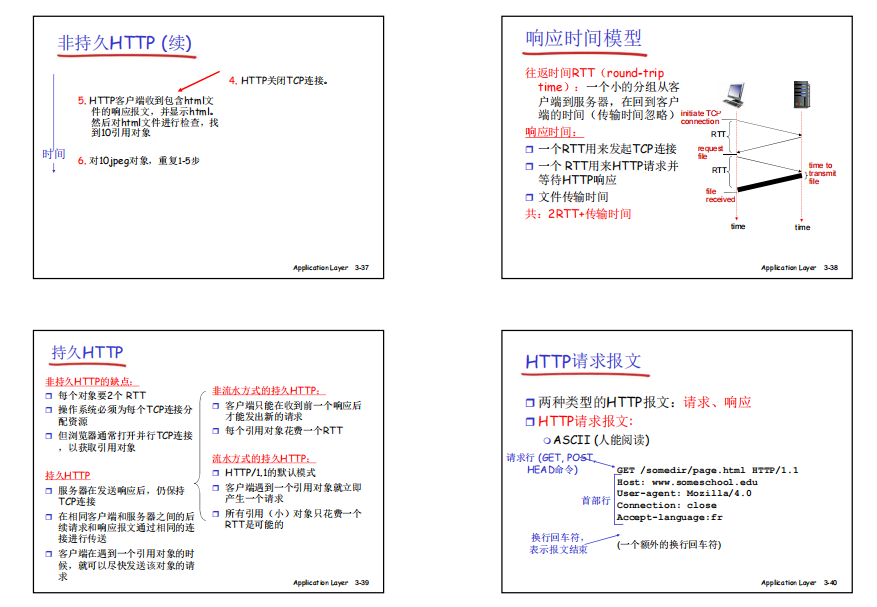Click the slide title 'HTTP请求报文'
The image size is (877, 607).
click(583, 361)
